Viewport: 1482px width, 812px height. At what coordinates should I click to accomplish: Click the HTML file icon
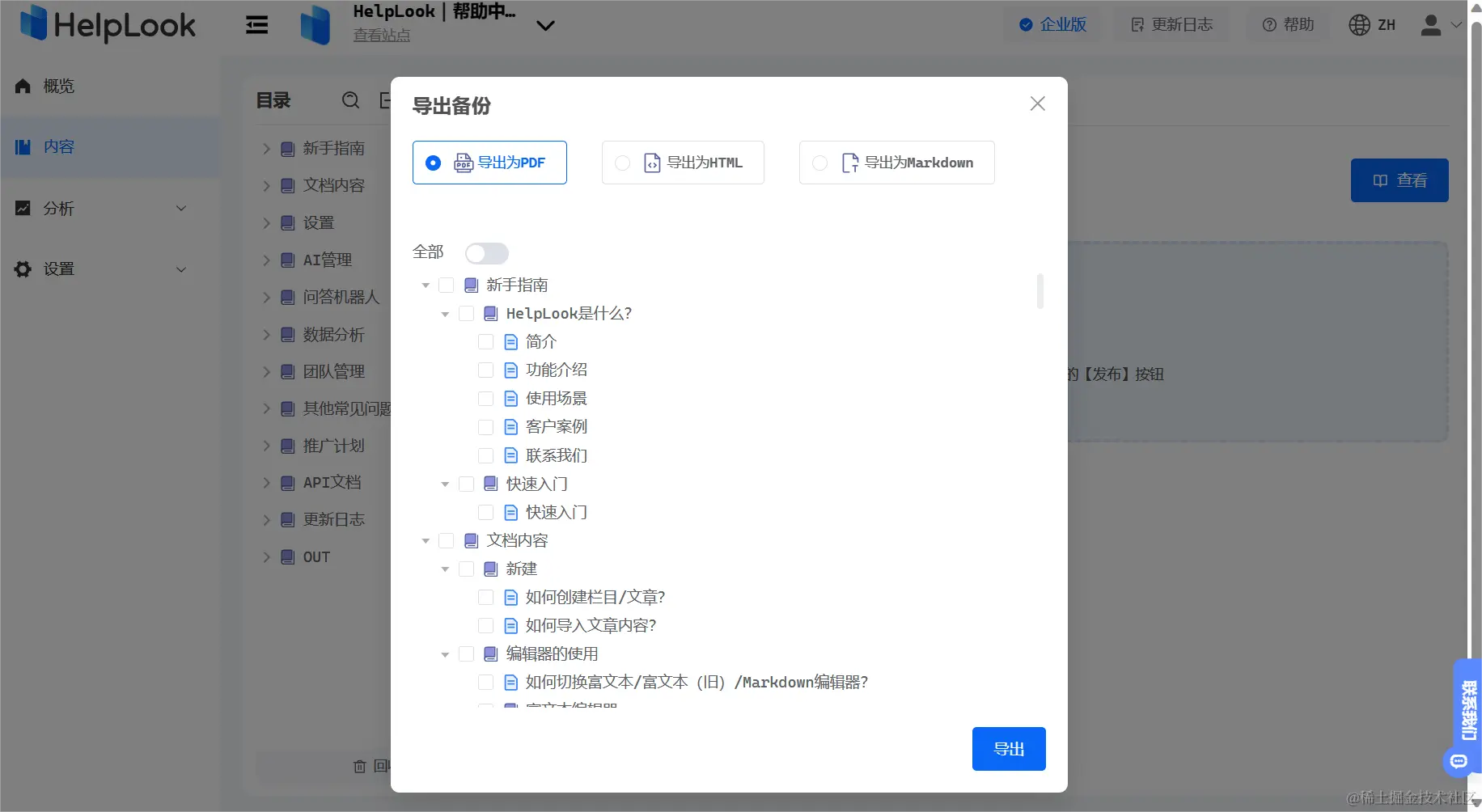click(652, 163)
